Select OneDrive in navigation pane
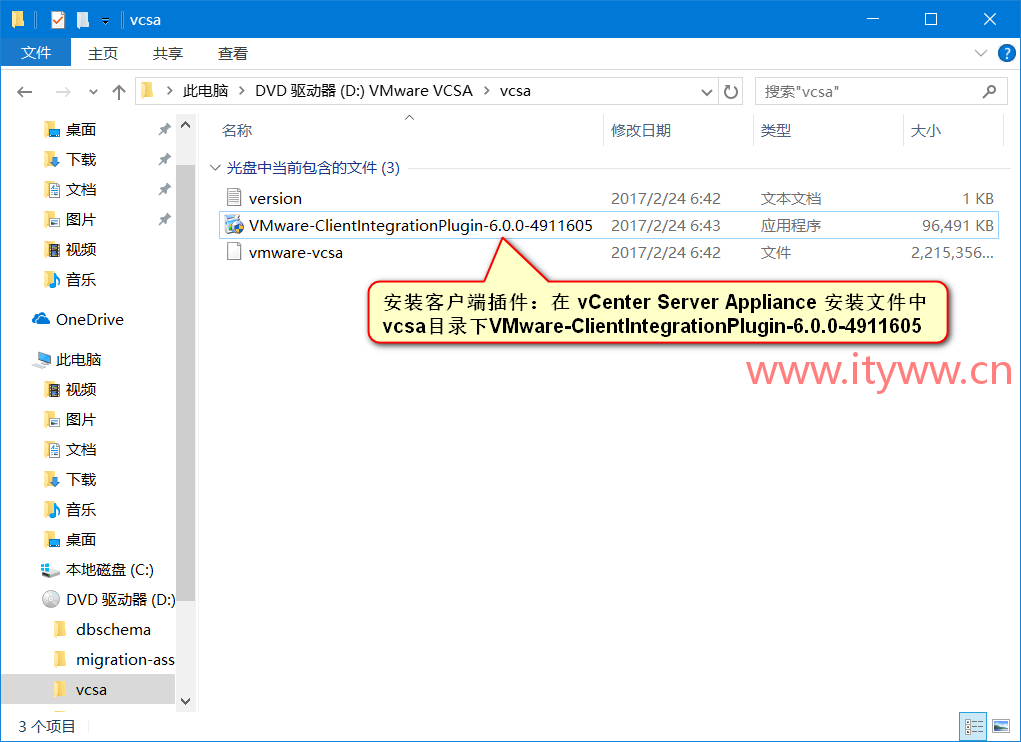The image size is (1021, 742). tap(90, 320)
